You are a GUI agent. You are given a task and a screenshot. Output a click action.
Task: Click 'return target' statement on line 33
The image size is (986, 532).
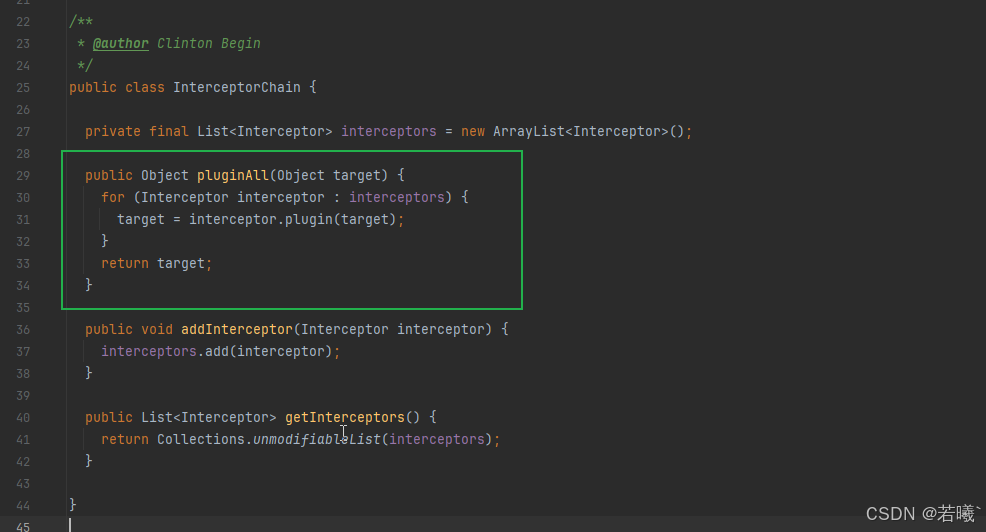click(153, 263)
